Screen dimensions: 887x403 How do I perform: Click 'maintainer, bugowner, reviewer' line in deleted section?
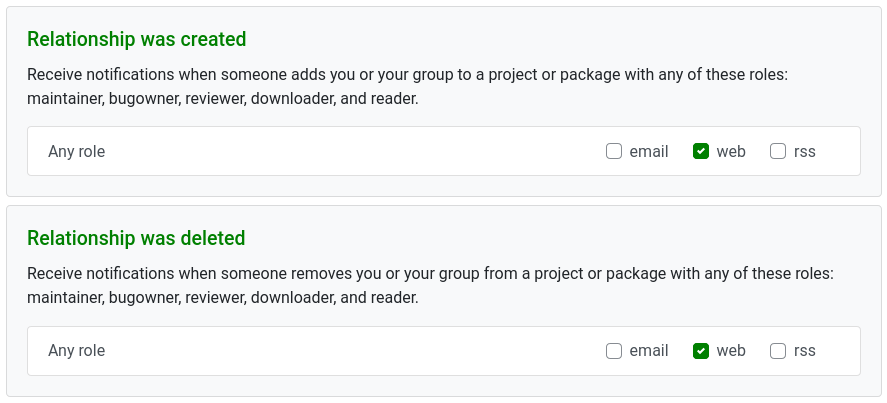click(x=223, y=298)
